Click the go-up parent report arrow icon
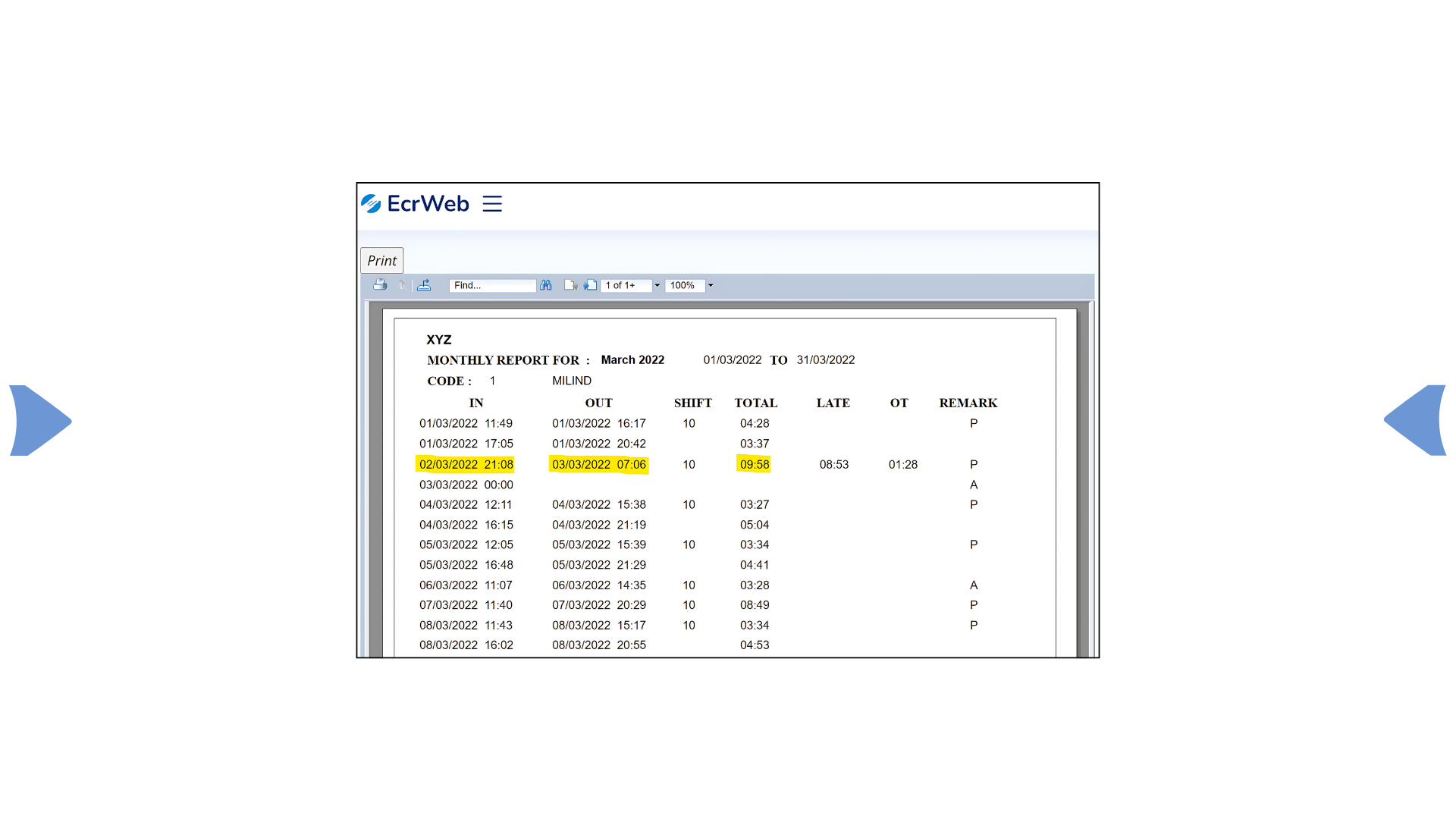This screenshot has height=819, width=1456. (x=402, y=285)
